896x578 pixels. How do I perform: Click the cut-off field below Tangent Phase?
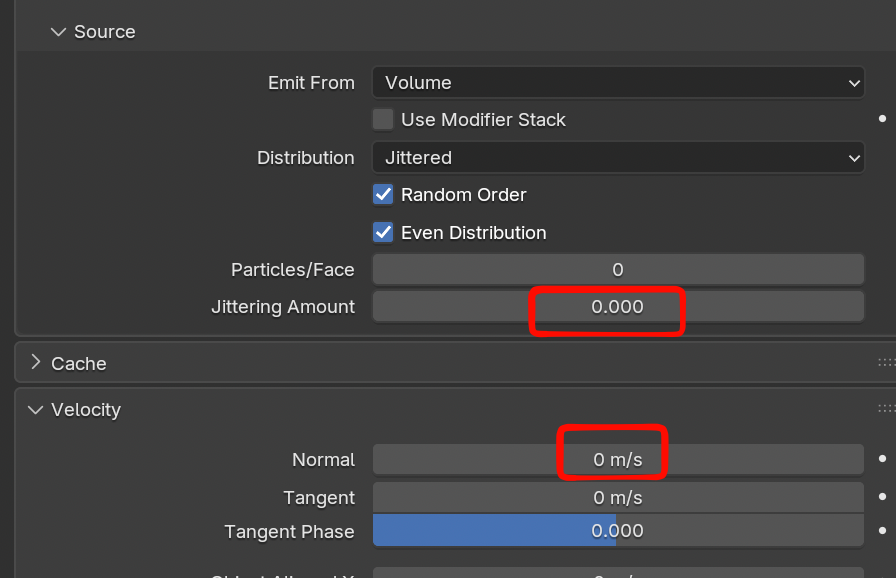pos(618,573)
